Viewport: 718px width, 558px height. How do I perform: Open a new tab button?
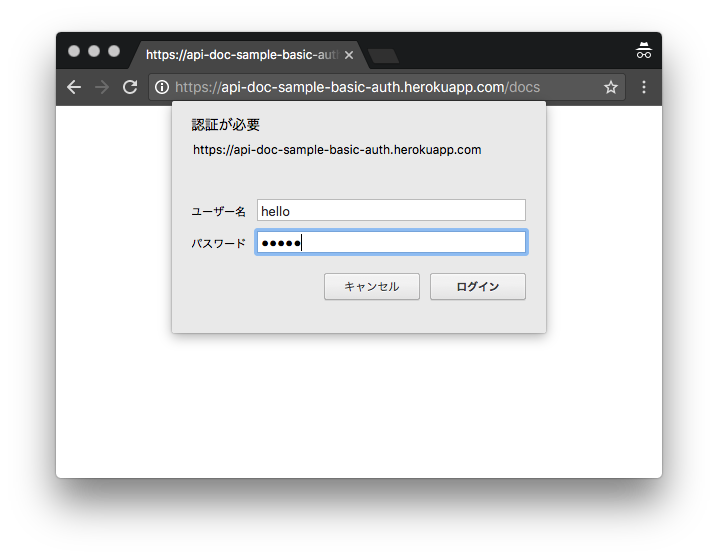pyautogui.click(x=383, y=56)
